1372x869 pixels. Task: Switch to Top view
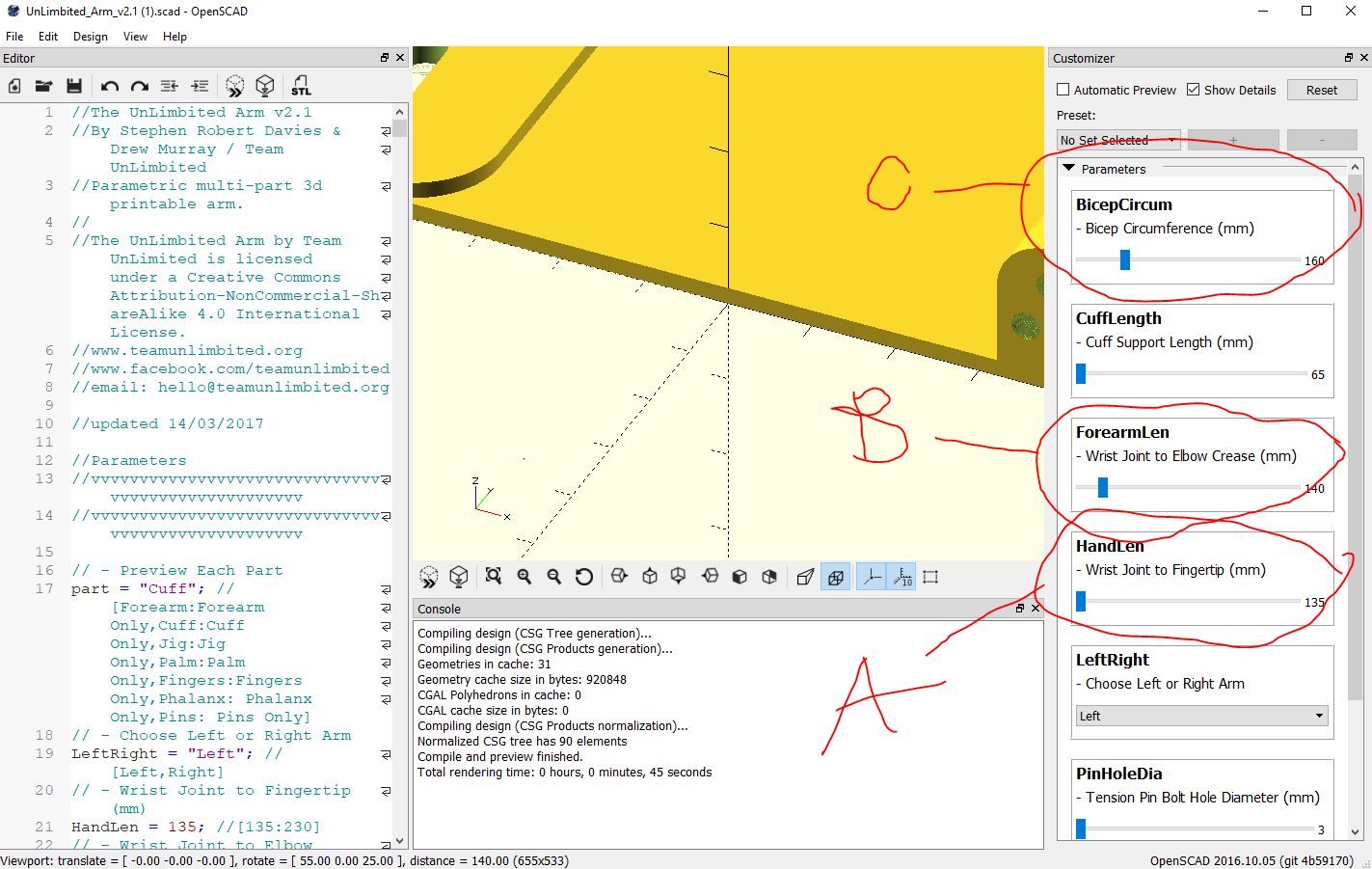650,577
